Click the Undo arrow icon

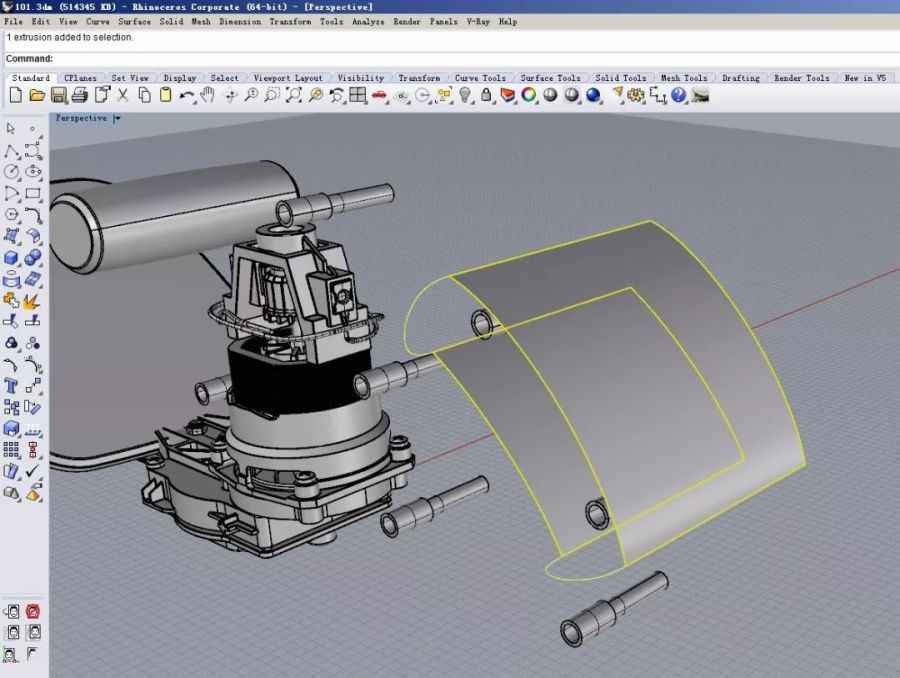point(187,95)
